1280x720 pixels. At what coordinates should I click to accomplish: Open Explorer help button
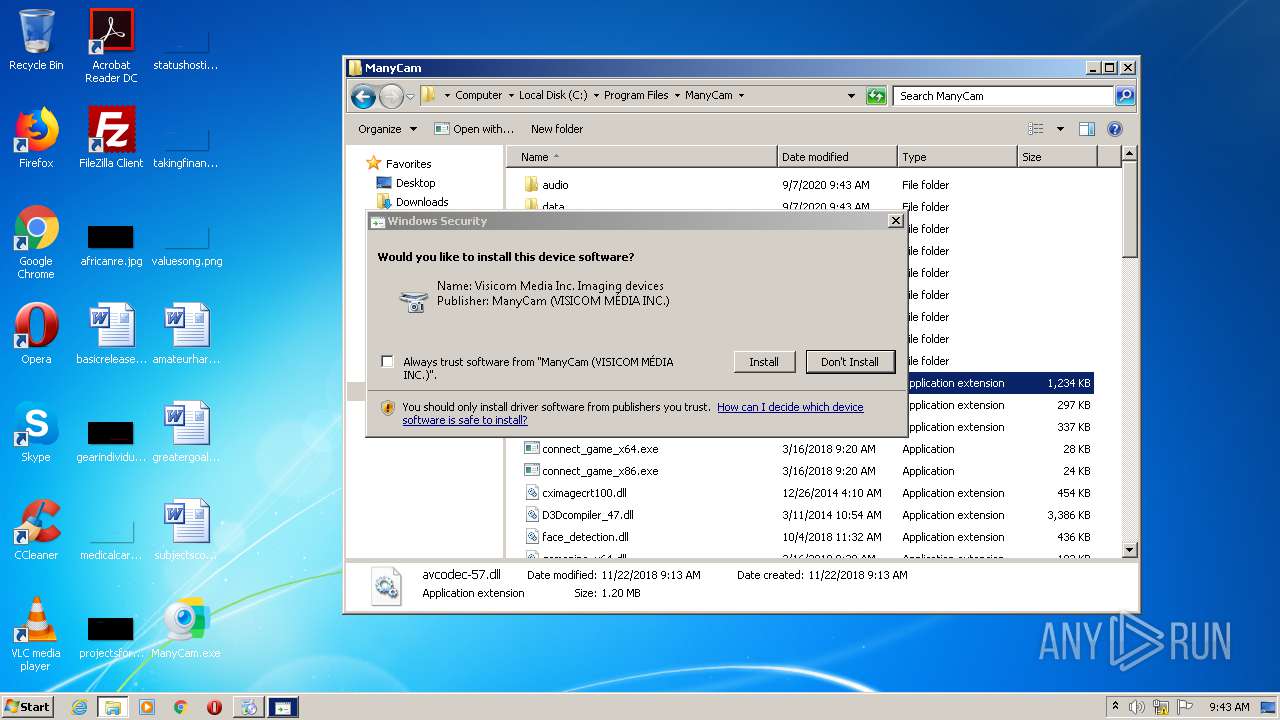click(1115, 129)
